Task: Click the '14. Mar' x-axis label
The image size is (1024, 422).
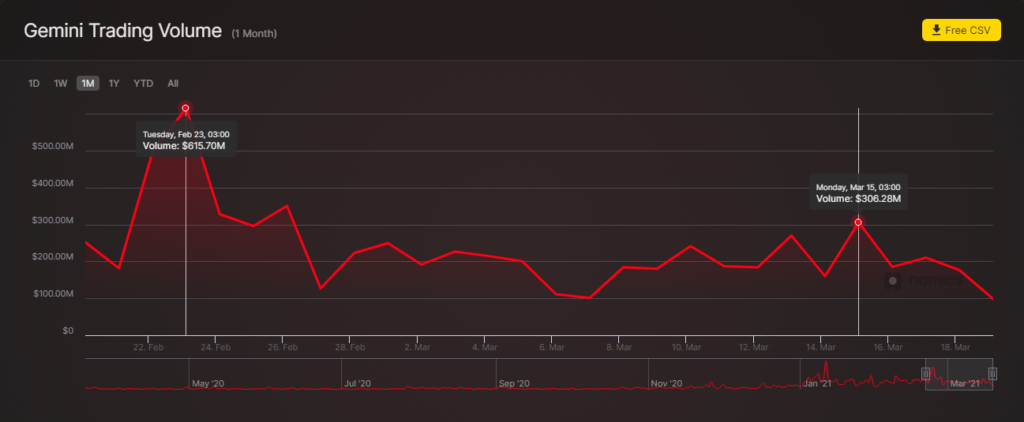Action: point(821,347)
